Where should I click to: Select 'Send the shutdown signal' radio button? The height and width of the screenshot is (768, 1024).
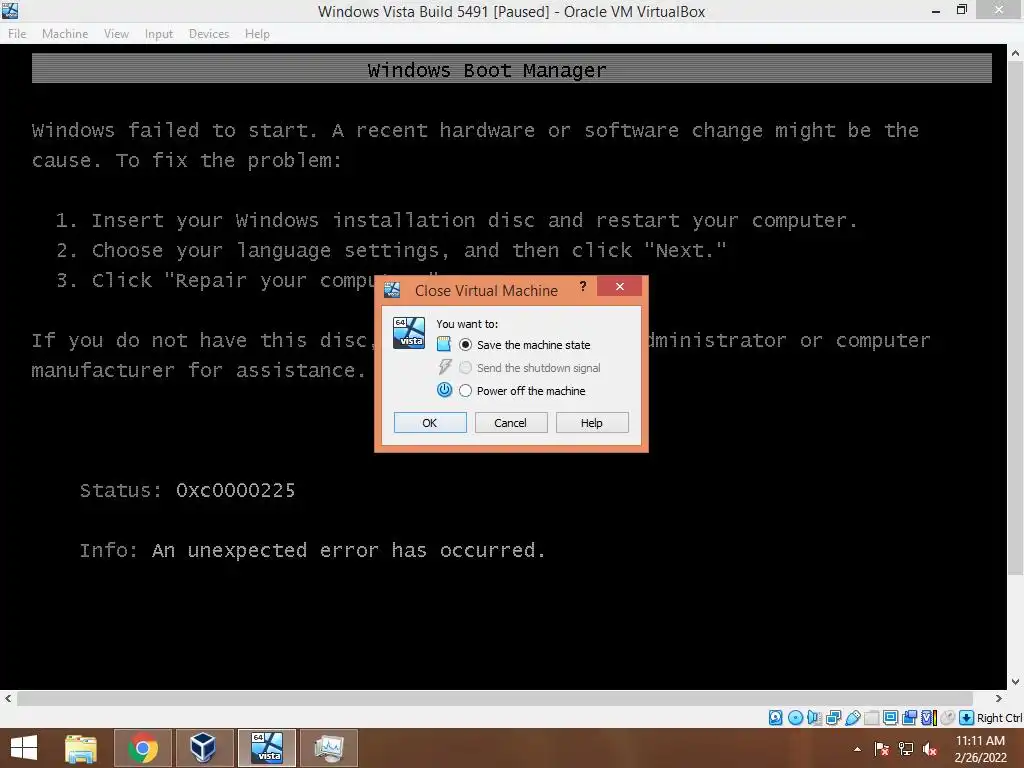pos(465,368)
